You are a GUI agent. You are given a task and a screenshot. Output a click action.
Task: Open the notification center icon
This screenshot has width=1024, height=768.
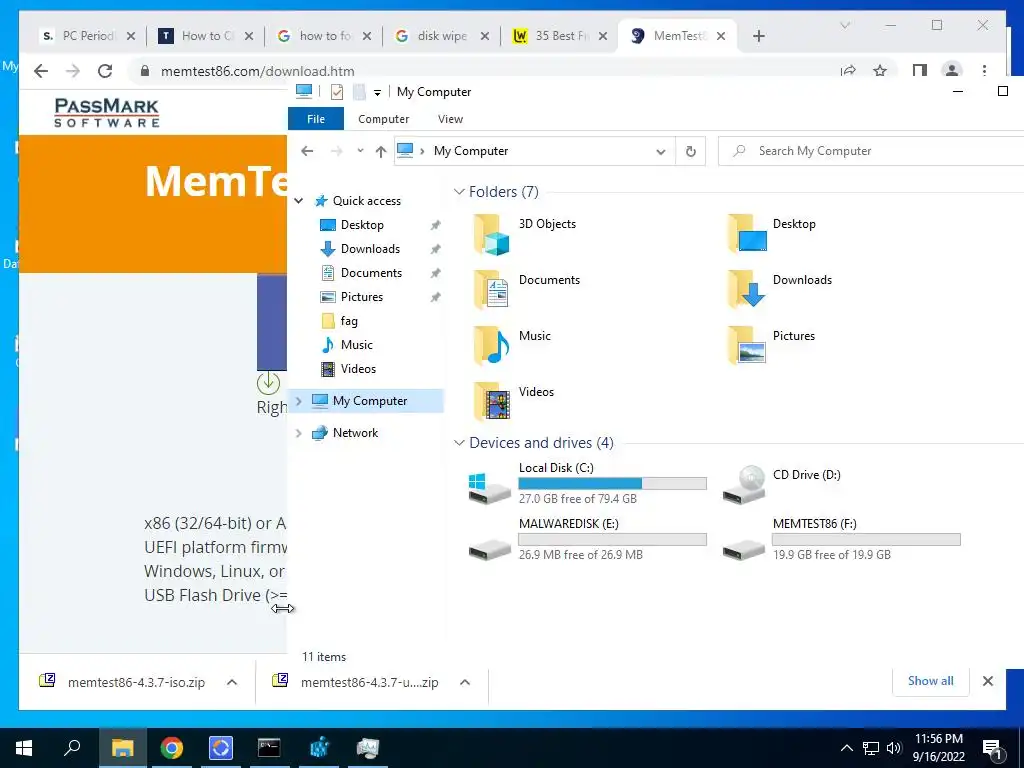click(x=992, y=748)
